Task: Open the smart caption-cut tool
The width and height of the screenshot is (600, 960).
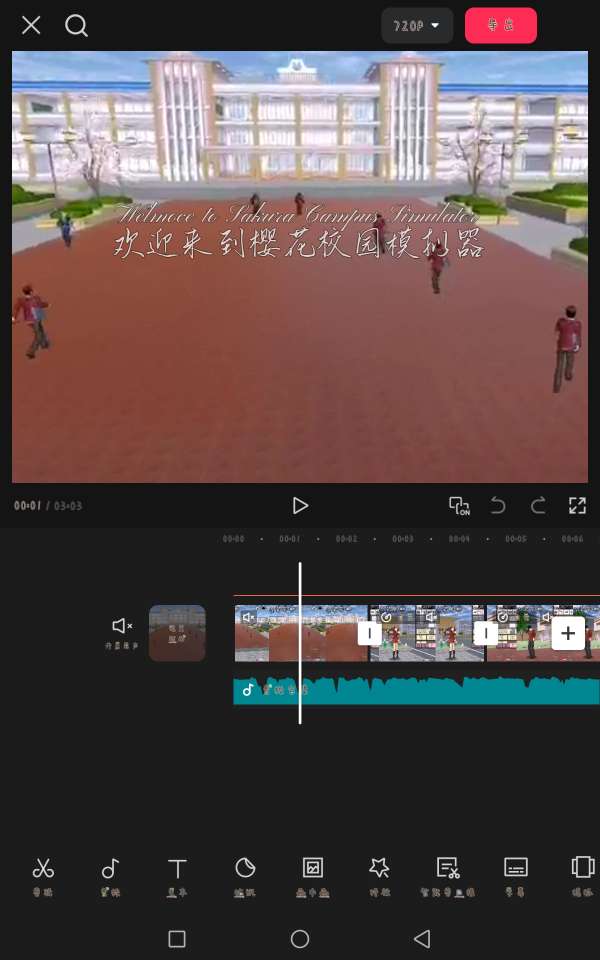Action: pos(448,876)
